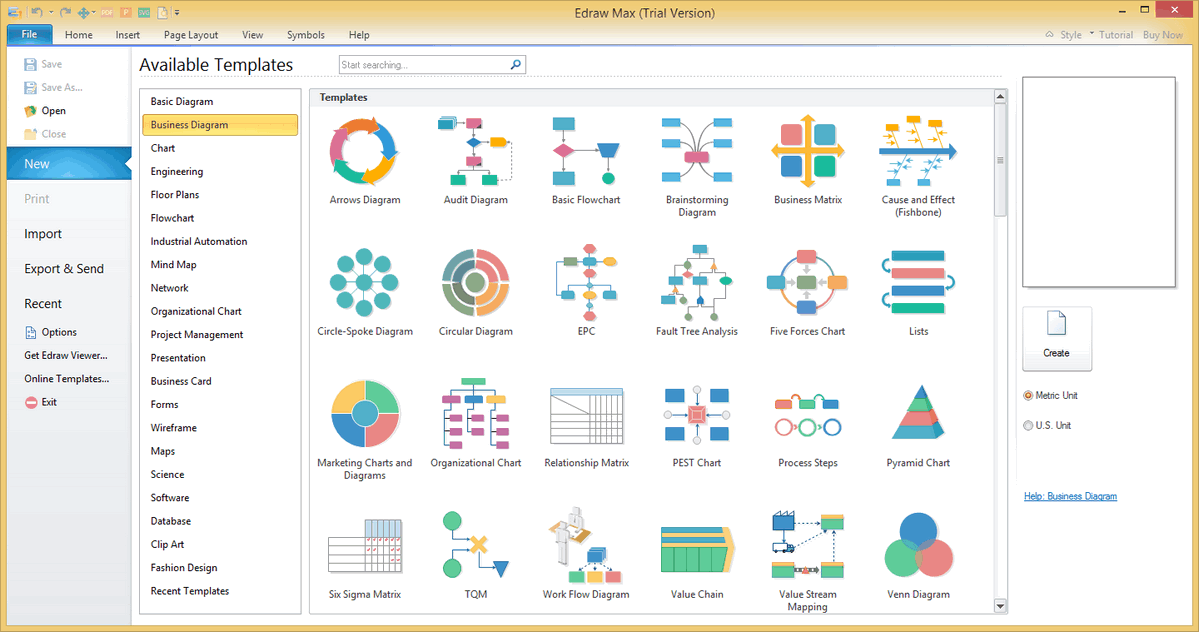Screen dimensions: 1199x632
Task: Open the Help: Business Diagram link
Action: pos(1070,497)
